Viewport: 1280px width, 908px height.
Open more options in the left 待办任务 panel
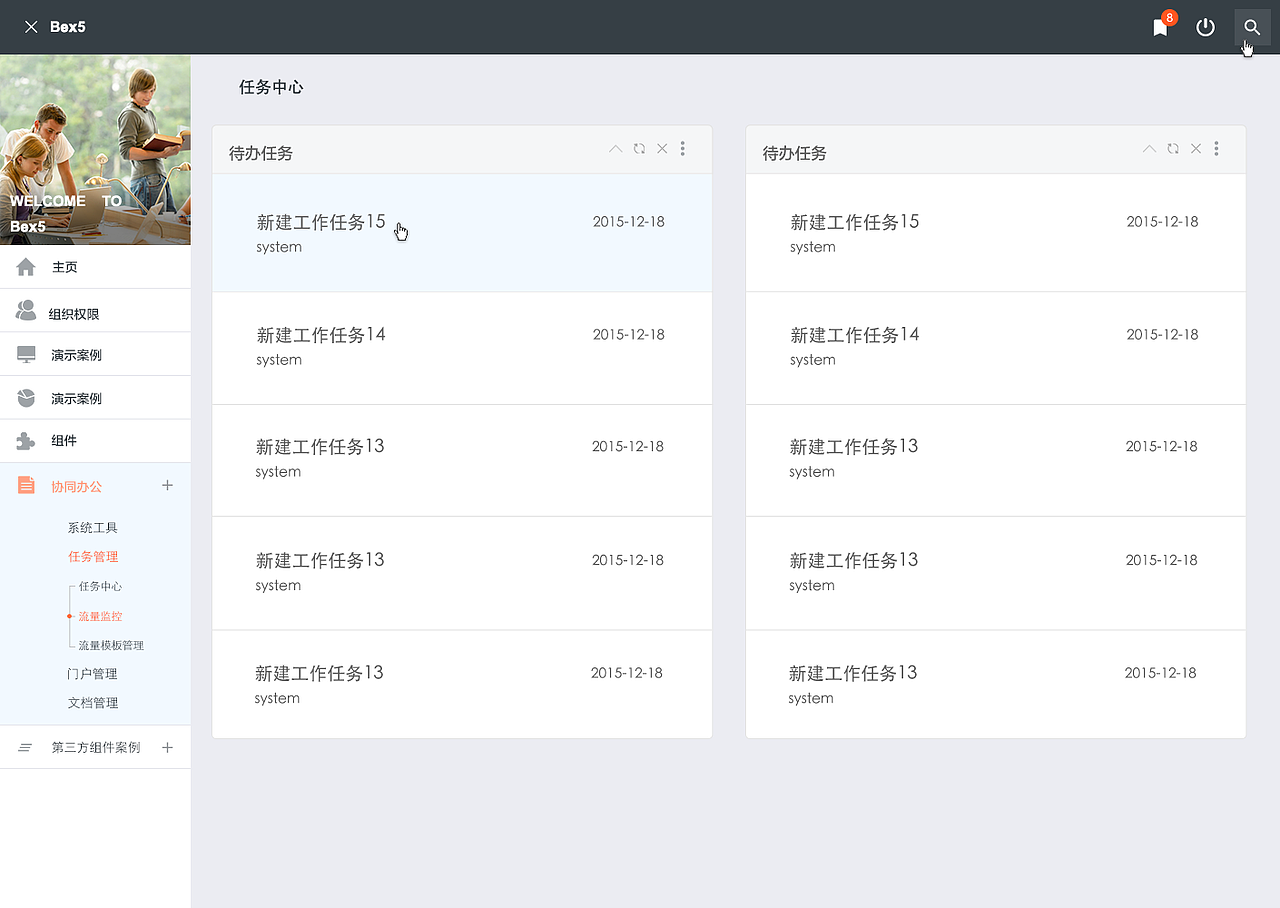click(683, 148)
